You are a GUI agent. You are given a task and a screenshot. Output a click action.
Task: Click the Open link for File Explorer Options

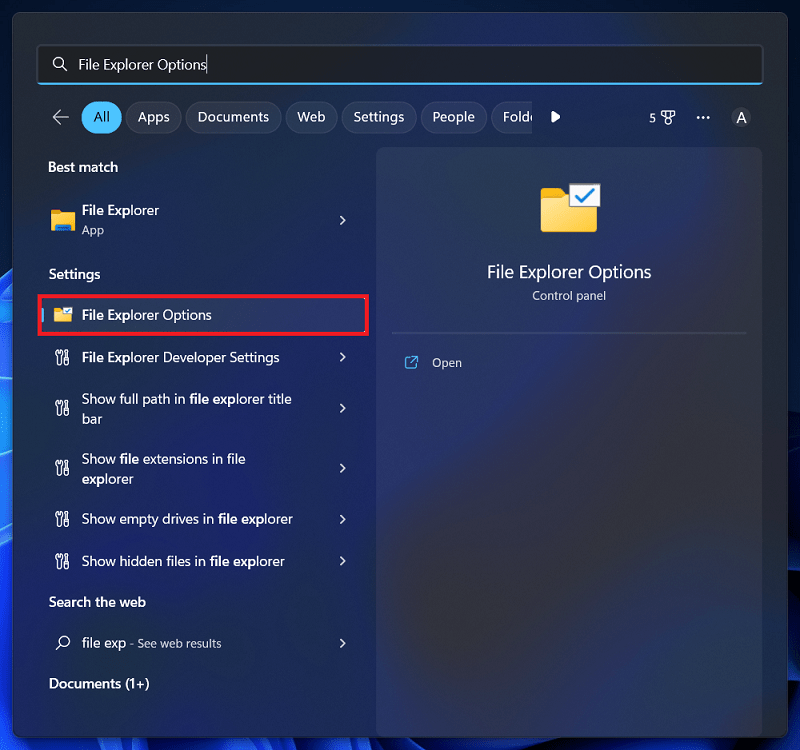[x=447, y=362]
